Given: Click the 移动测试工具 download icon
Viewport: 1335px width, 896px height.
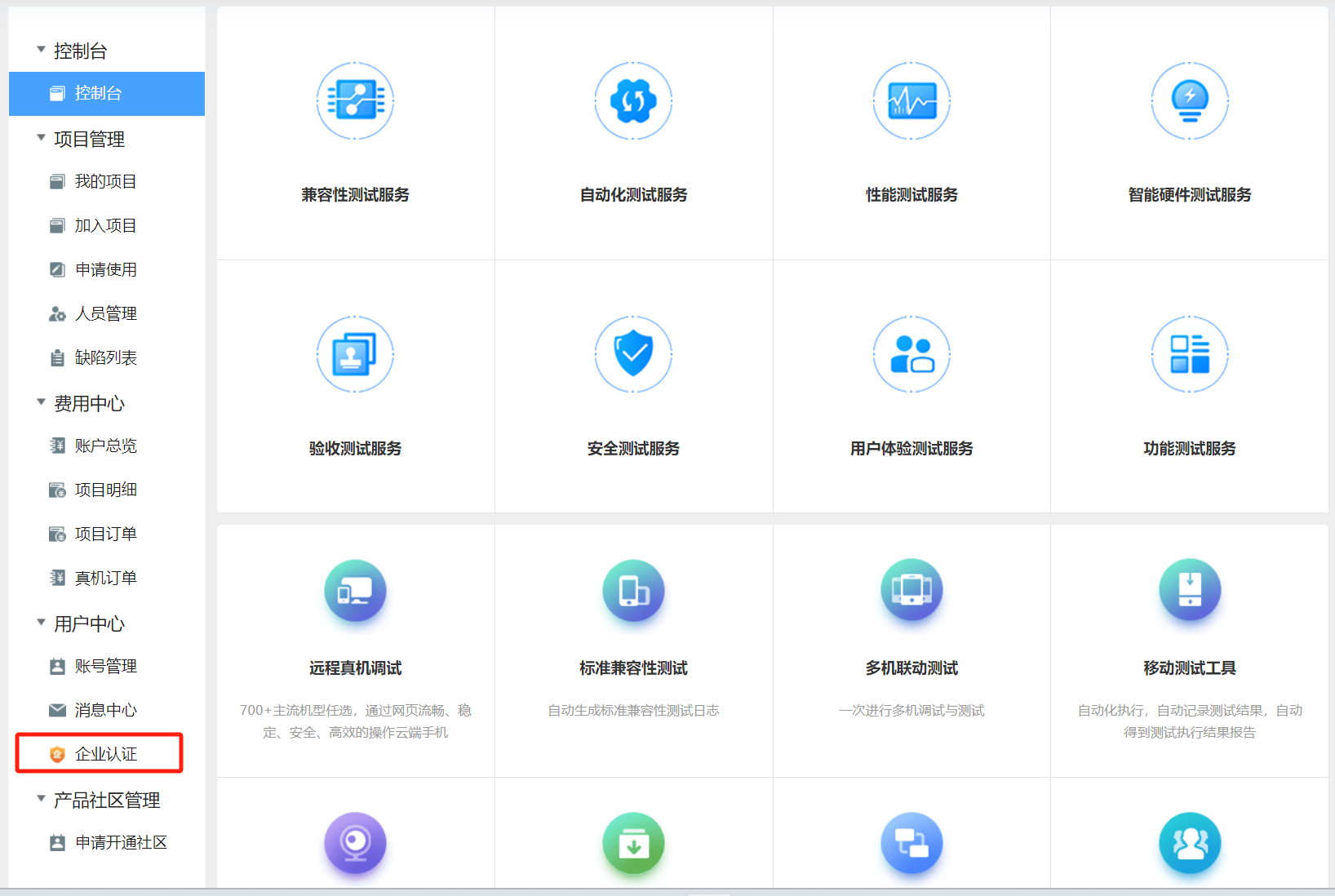Looking at the screenshot, I should pos(1190,592).
